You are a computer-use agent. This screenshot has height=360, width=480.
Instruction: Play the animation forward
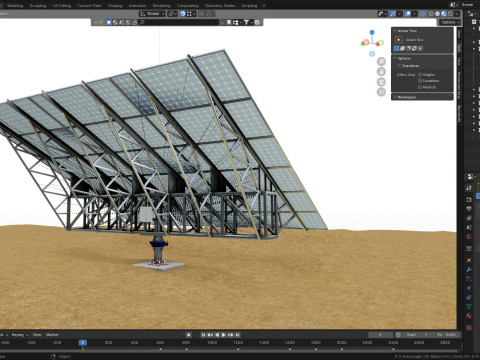[224, 335]
